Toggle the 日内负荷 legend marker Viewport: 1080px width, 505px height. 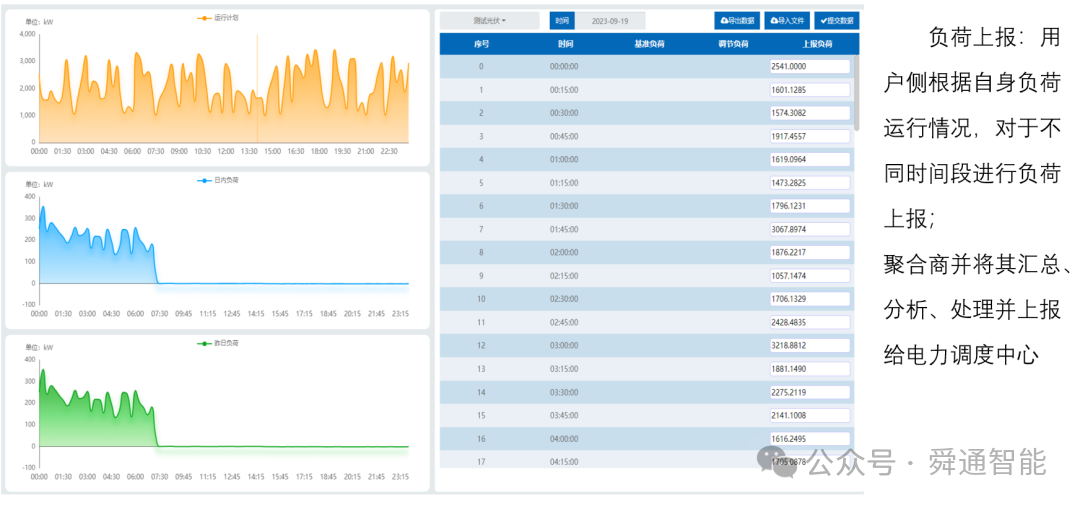[205, 181]
